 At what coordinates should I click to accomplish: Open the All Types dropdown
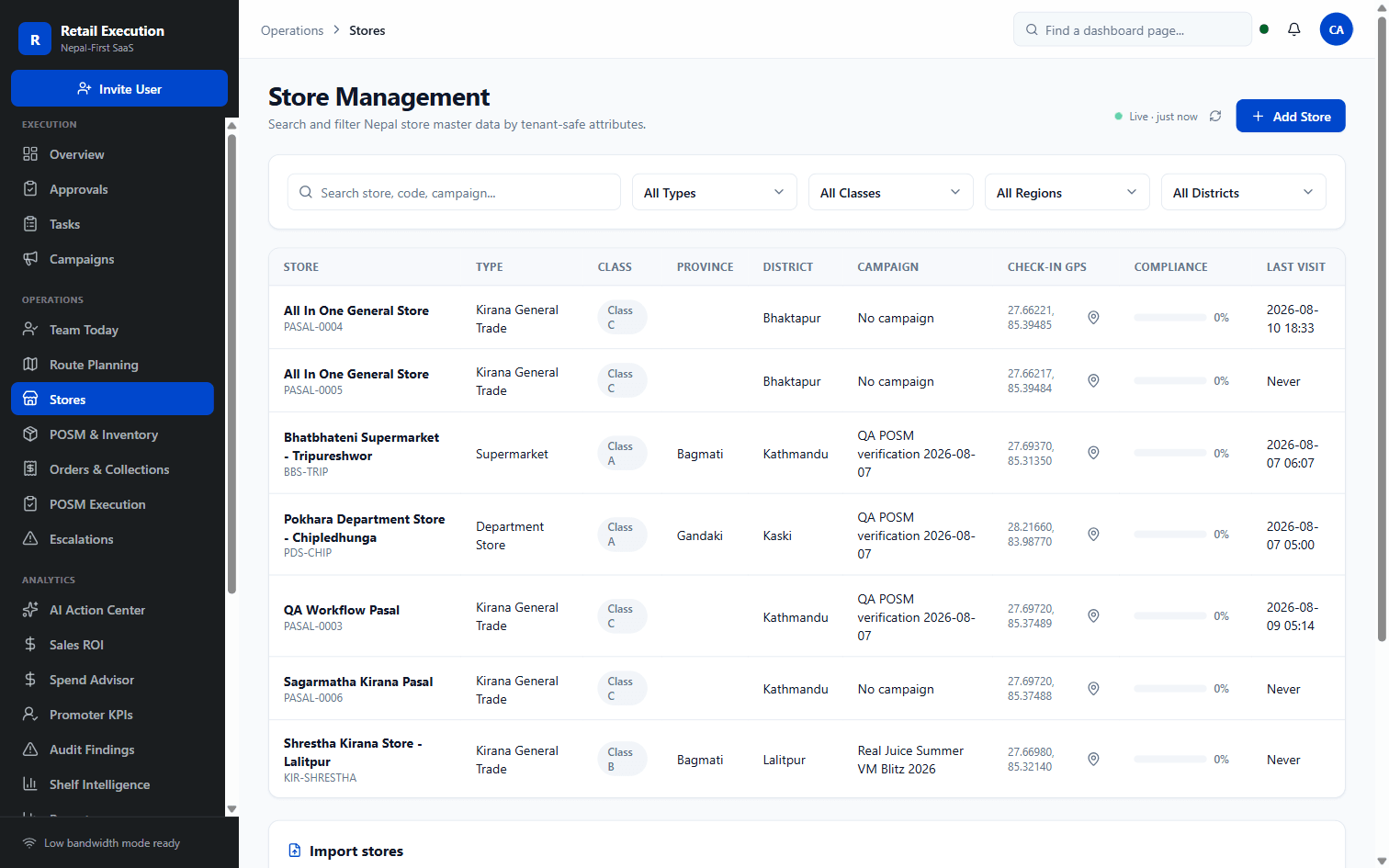click(714, 192)
